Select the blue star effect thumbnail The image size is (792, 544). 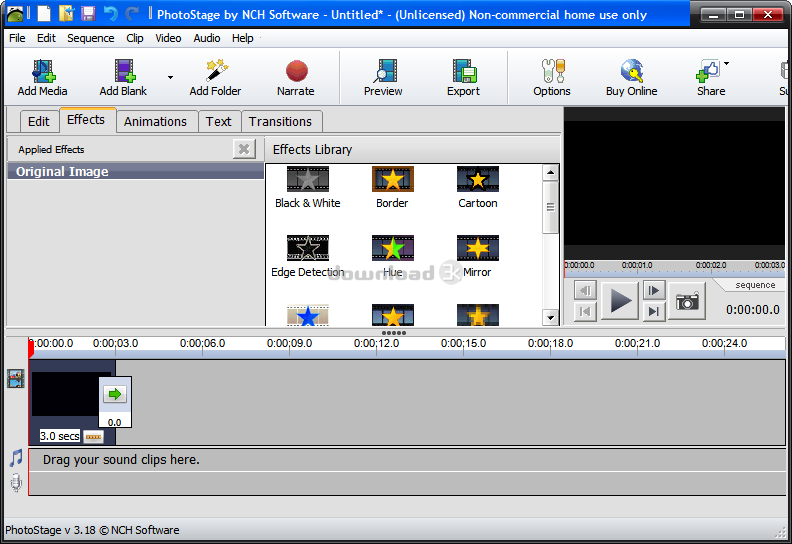point(308,315)
